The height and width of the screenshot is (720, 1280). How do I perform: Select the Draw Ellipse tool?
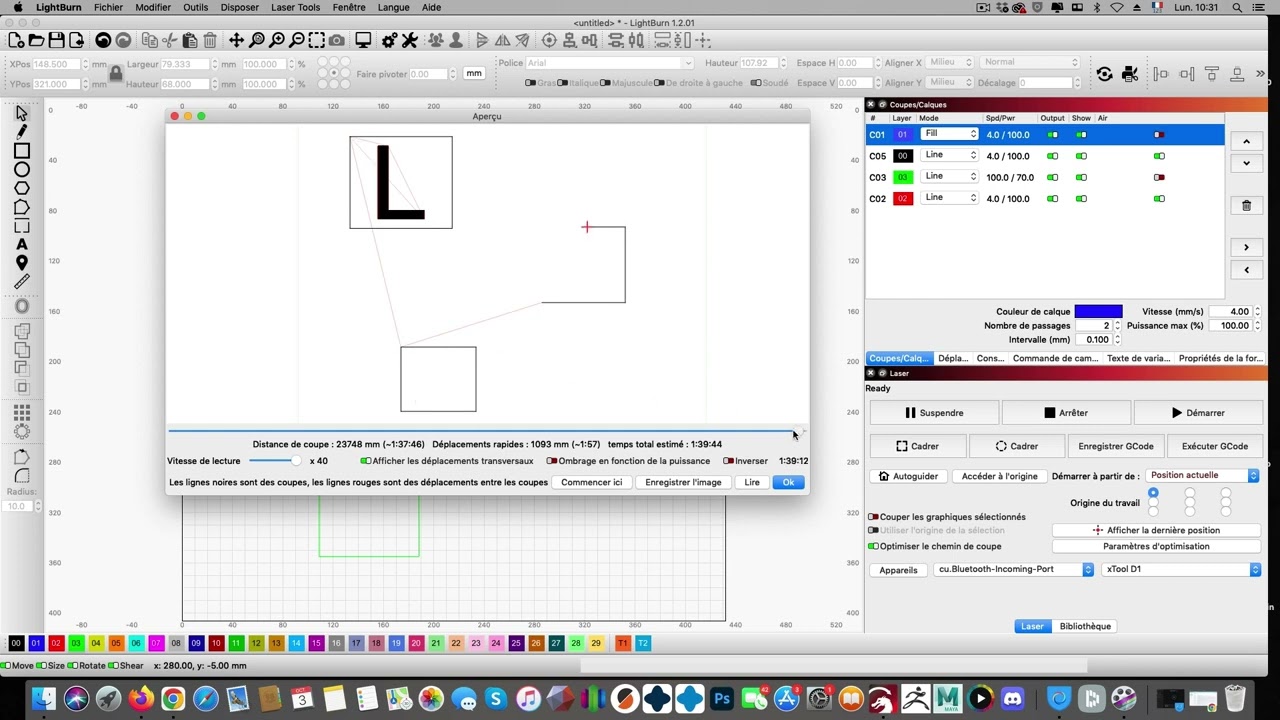point(21,170)
